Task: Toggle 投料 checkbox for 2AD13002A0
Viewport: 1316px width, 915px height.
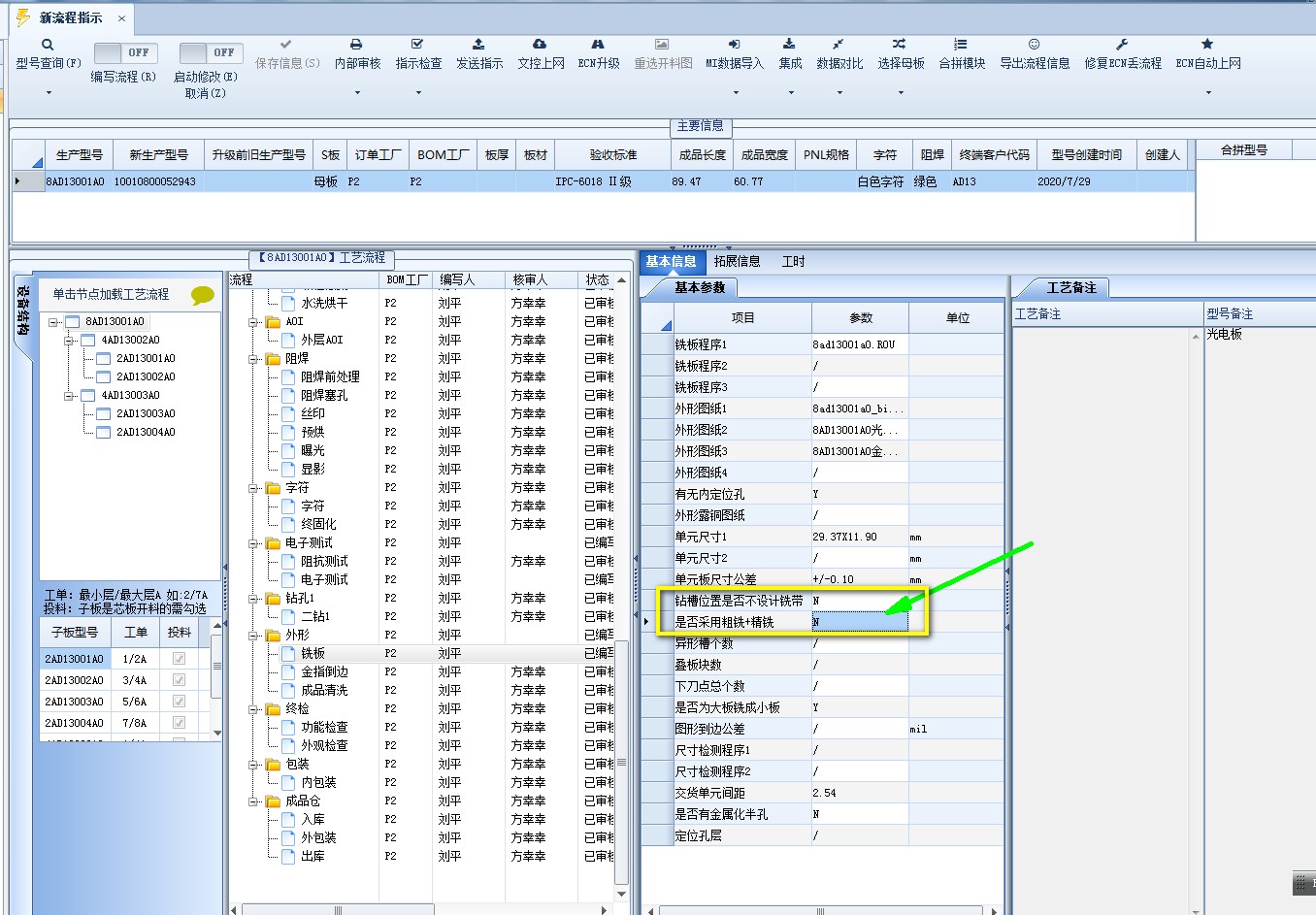Action: 179,680
